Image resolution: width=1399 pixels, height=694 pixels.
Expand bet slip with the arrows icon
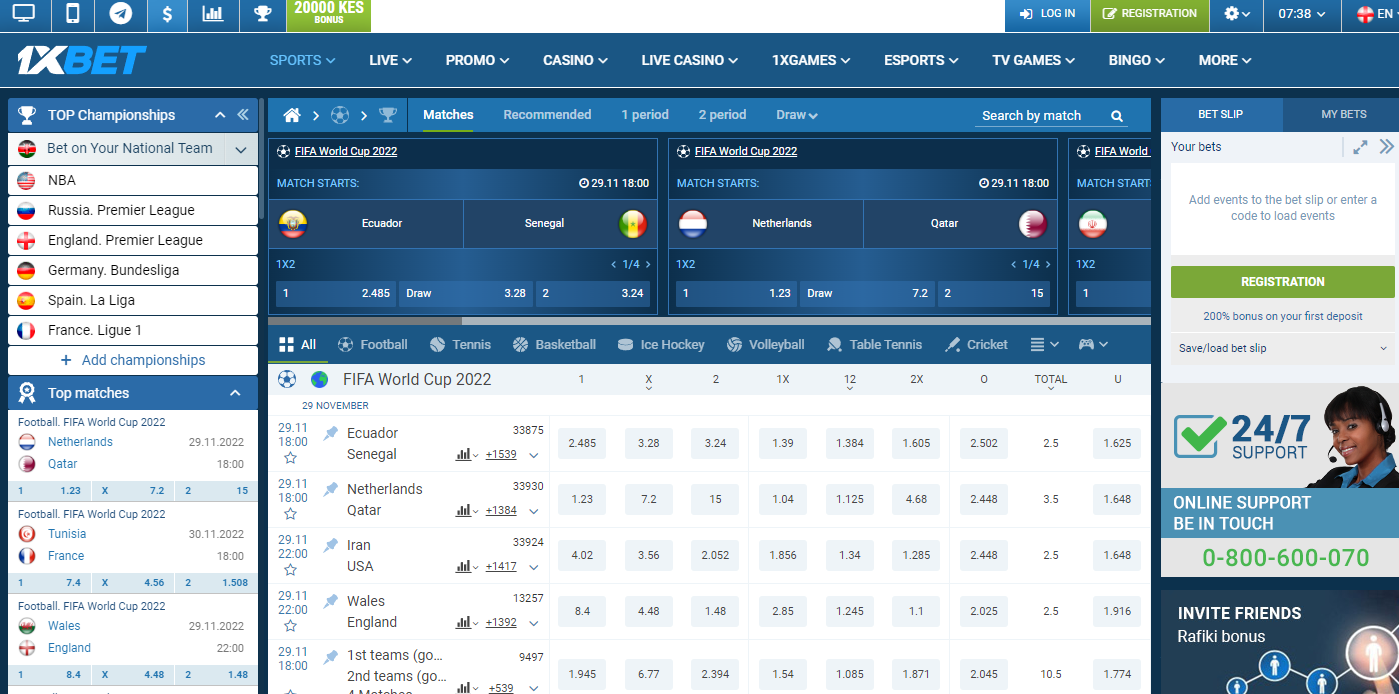tap(1360, 147)
